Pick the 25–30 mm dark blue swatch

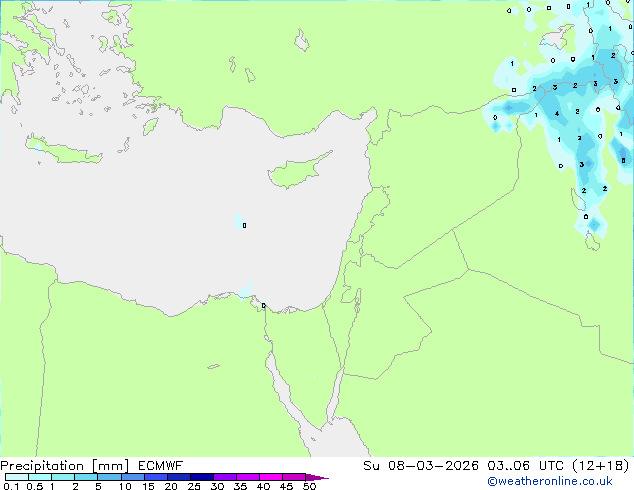click(x=201, y=477)
